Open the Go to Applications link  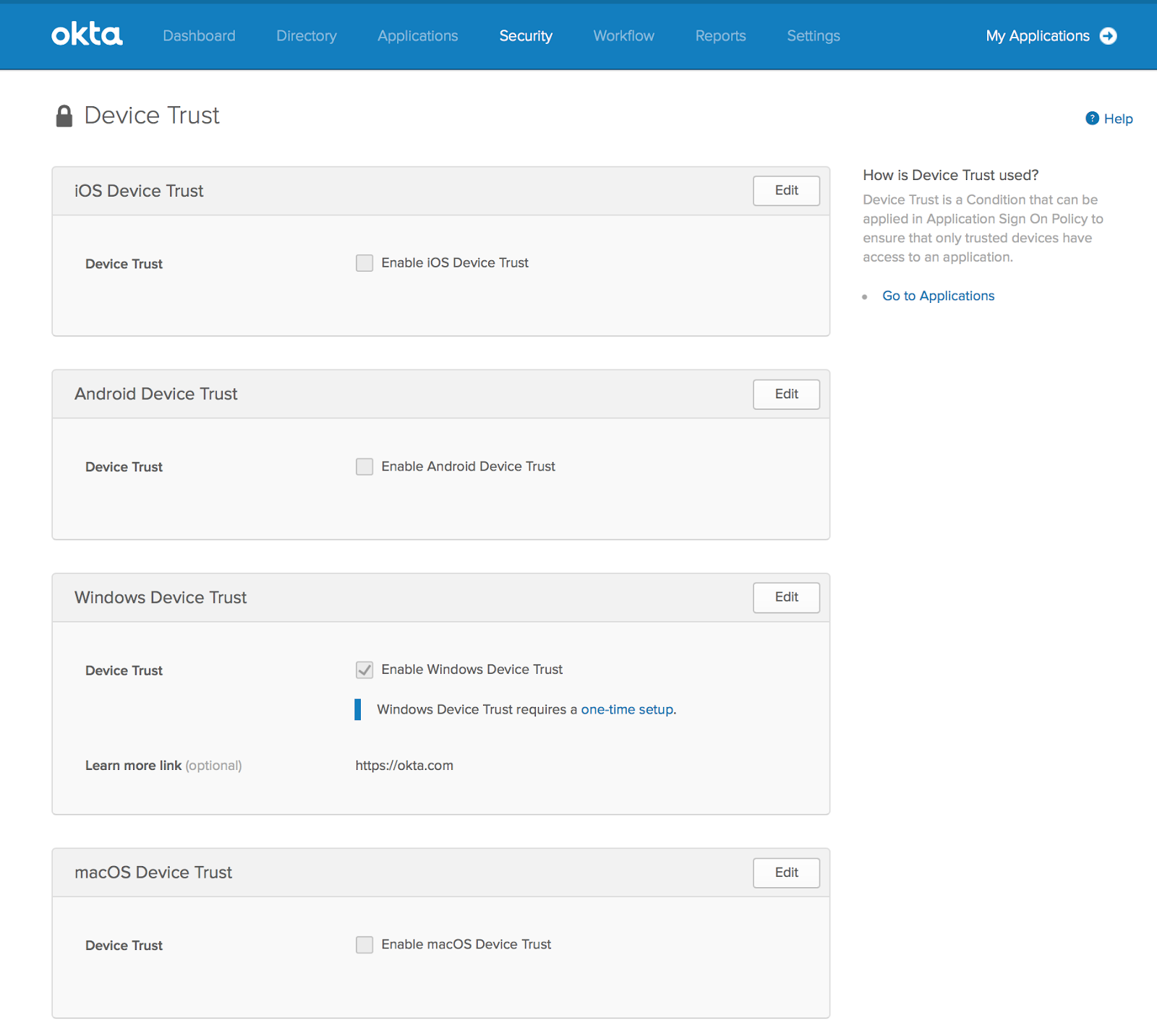tap(938, 296)
